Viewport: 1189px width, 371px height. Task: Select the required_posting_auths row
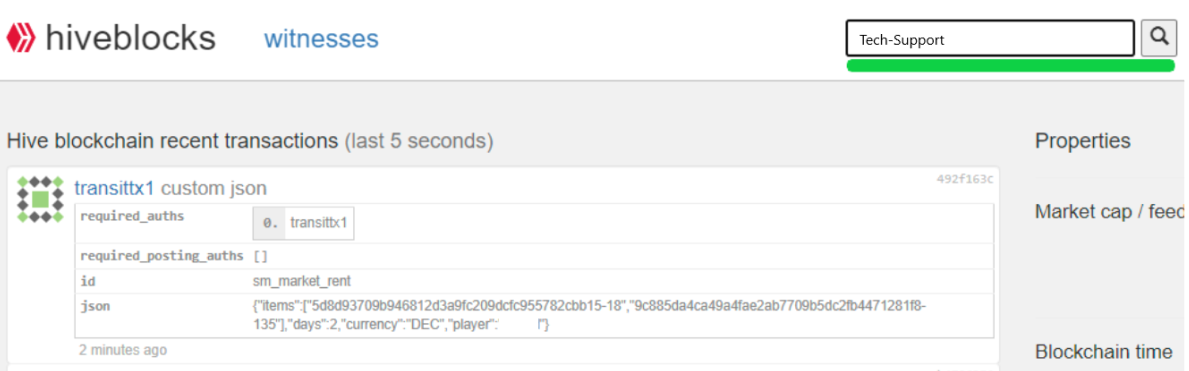pyautogui.click(x=534, y=256)
